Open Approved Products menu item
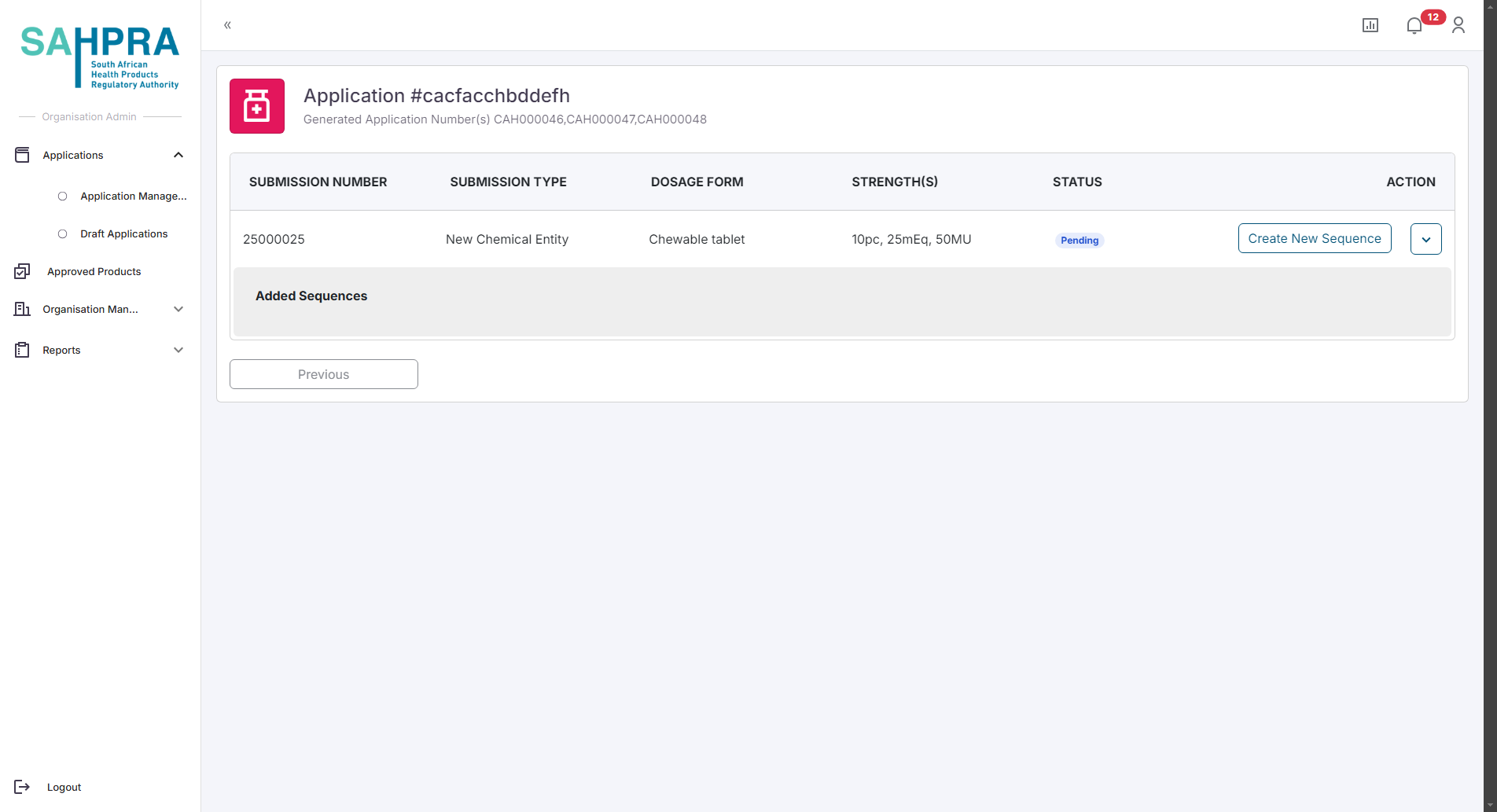The image size is (1497, 812). [94, 271]
